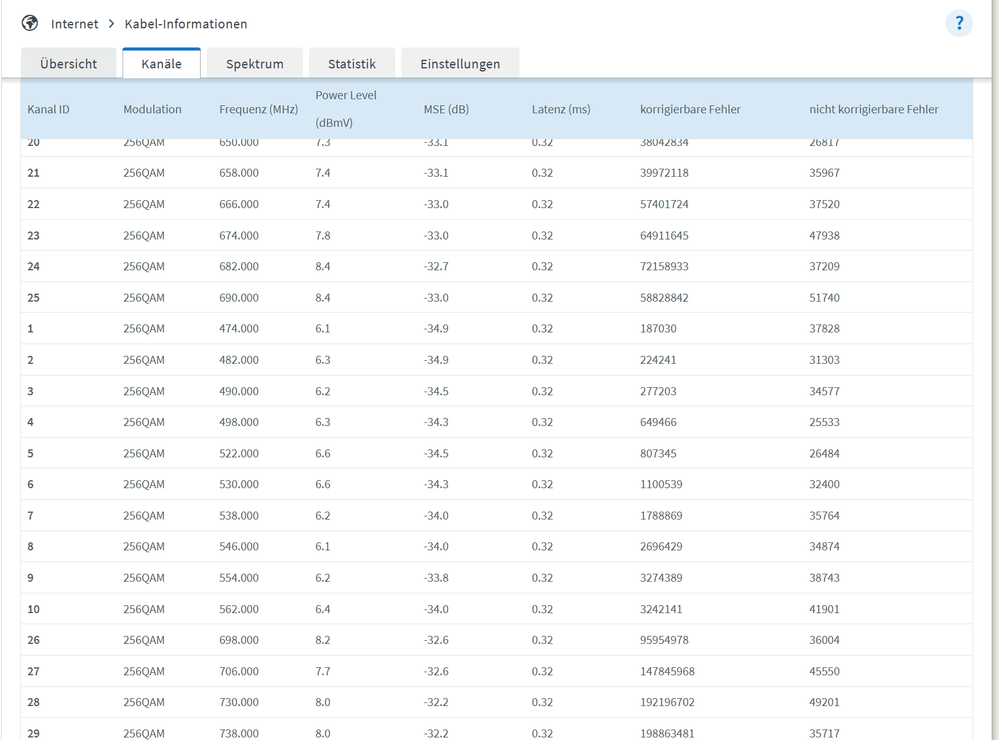This screenshot has height=740, width=999.
Task: Click Kanal ID 10 cell
Action: click(x=34, y=609)
